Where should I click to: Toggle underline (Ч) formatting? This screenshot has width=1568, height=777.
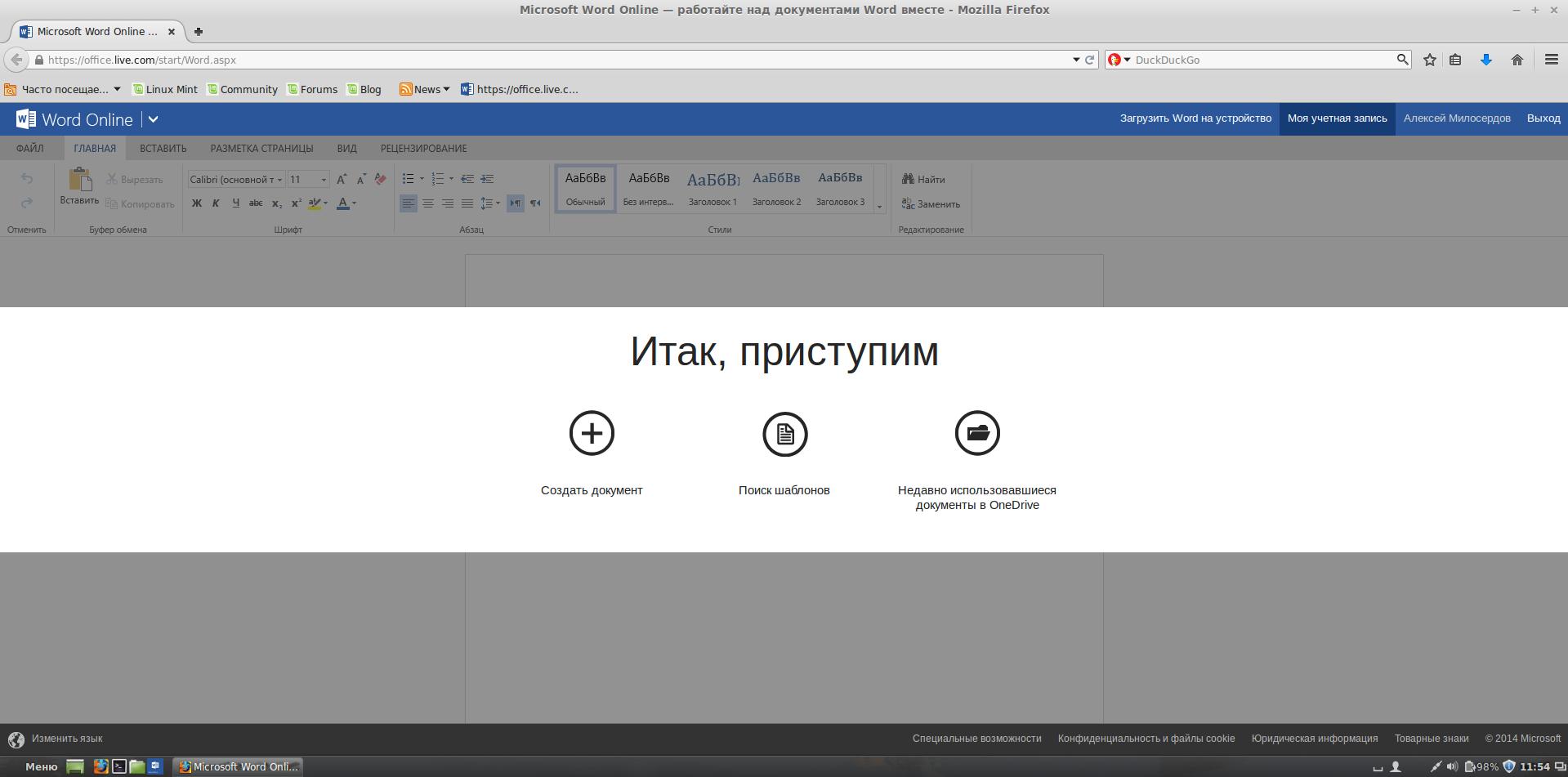pyautogui.click(x=235, y=203)
